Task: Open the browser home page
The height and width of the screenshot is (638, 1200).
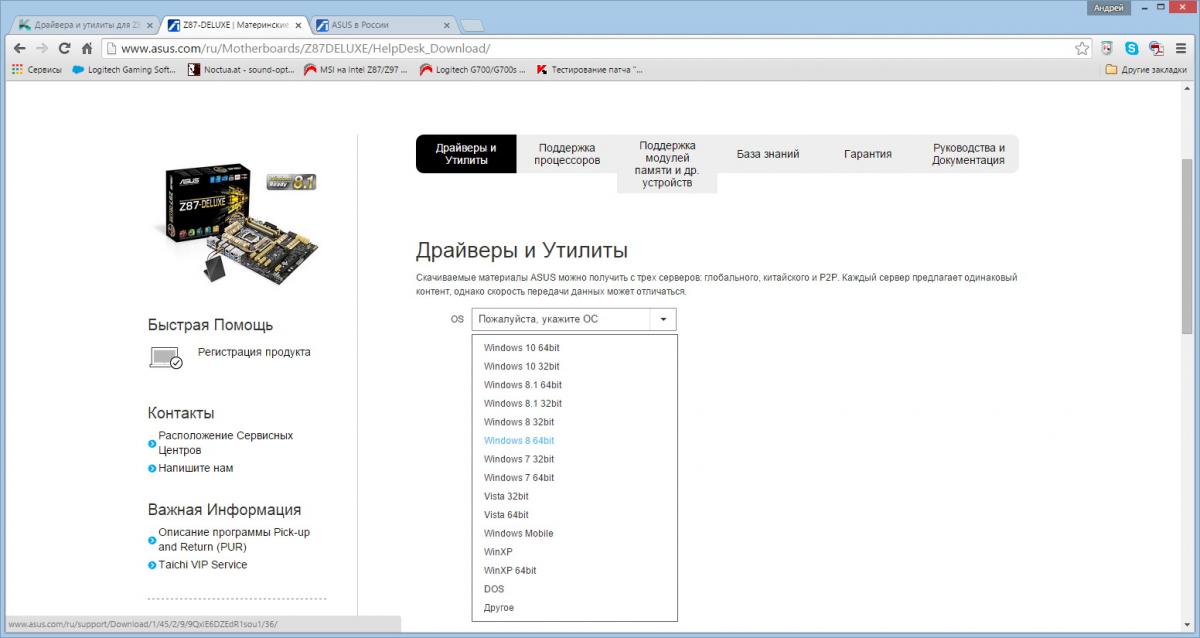Action: (88, 48)
